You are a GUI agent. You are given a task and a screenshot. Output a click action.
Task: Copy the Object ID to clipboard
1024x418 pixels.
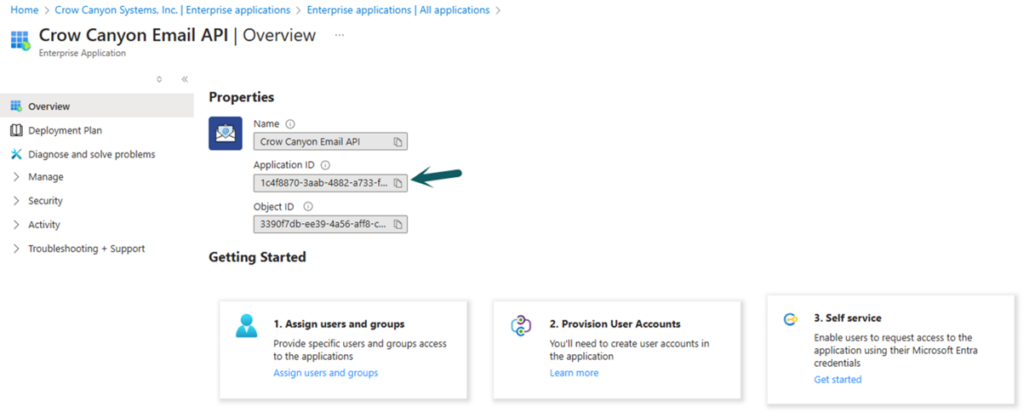click(398, 224)
